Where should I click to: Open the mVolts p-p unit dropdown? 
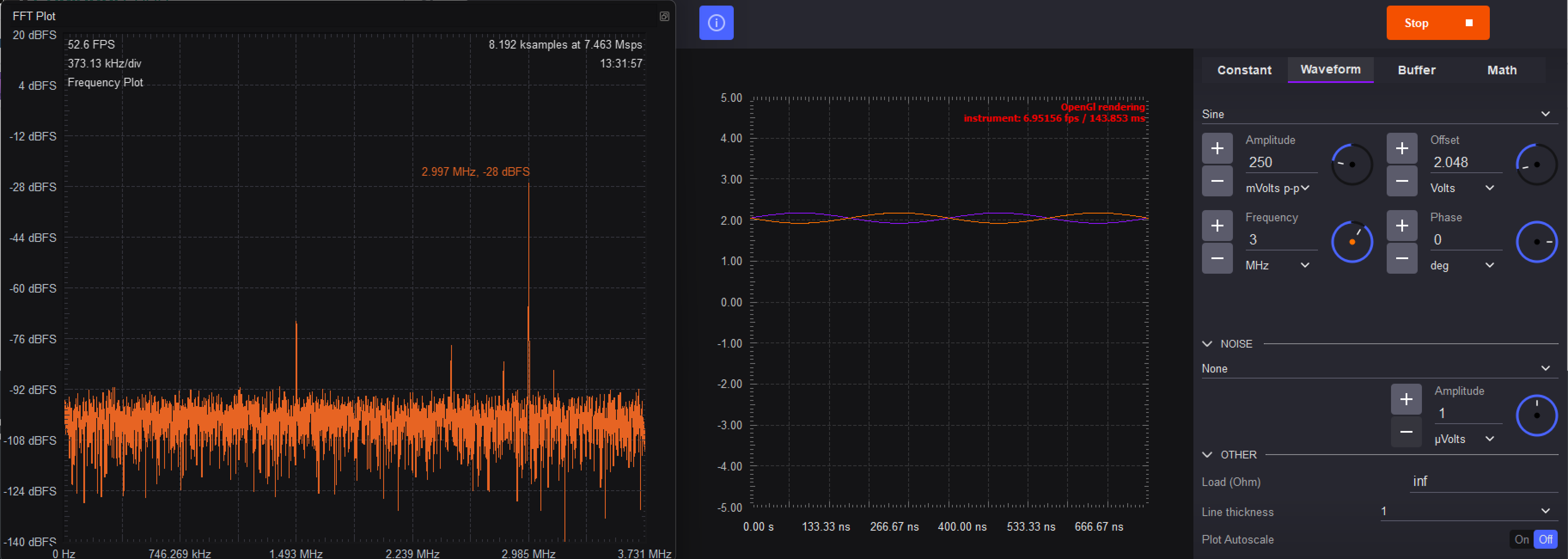coord(1278,188)
